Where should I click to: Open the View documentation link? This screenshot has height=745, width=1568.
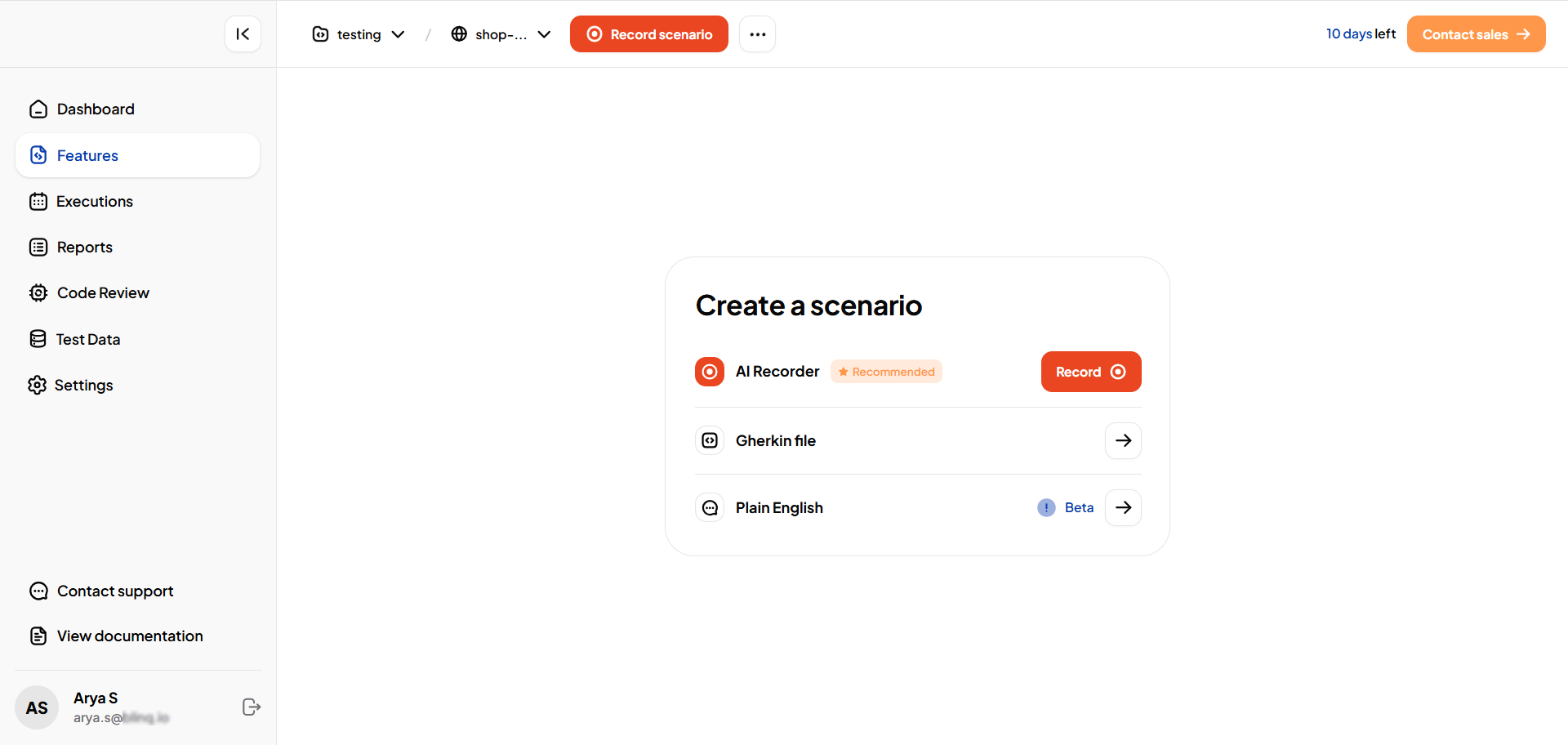[129, 636]
